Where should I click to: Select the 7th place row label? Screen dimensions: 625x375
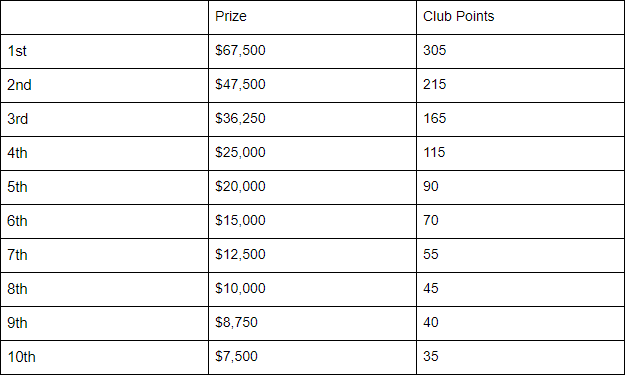pyautogui.click(x=104, y=255)
